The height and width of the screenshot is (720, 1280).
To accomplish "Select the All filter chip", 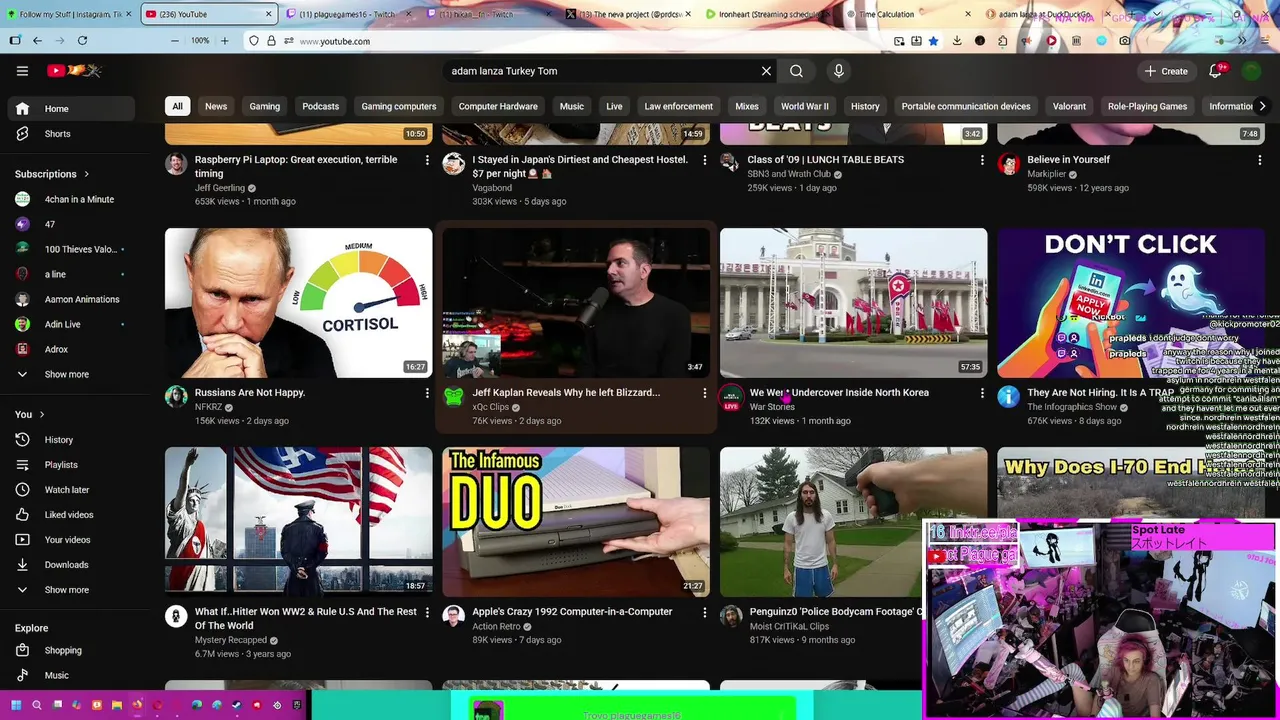I will (x=177, y=106).
